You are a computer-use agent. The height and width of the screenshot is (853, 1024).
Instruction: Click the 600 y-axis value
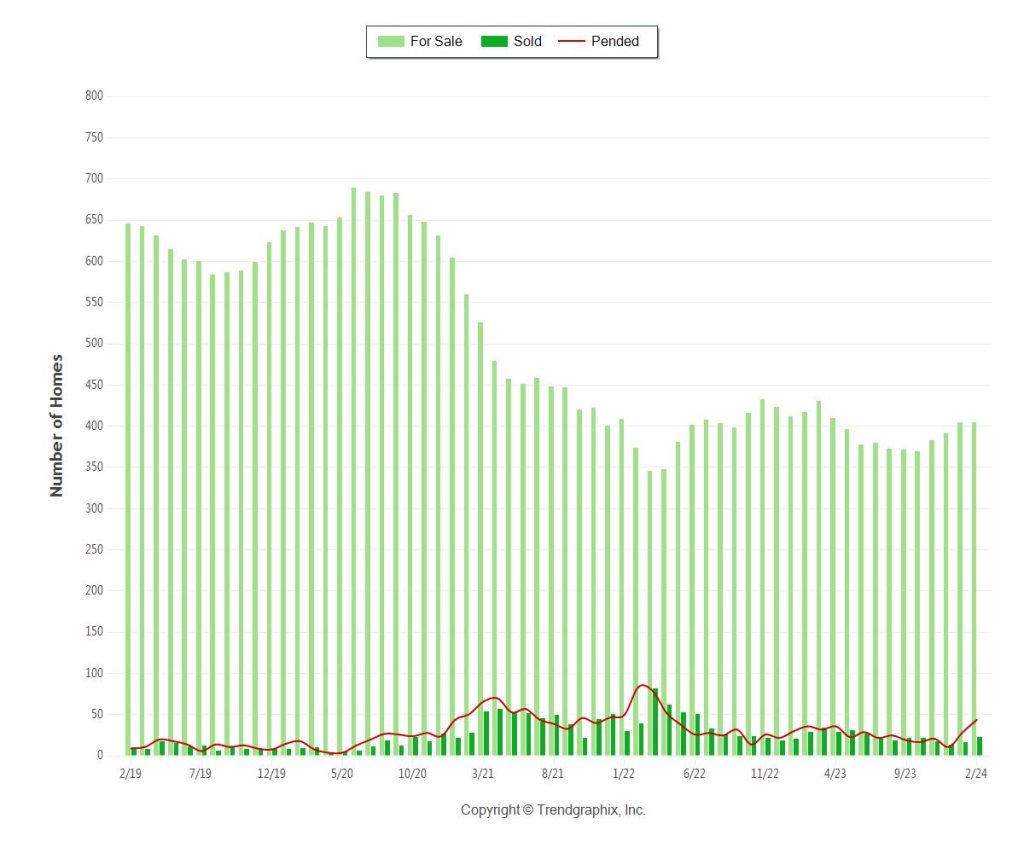click(x=94, y=261)
